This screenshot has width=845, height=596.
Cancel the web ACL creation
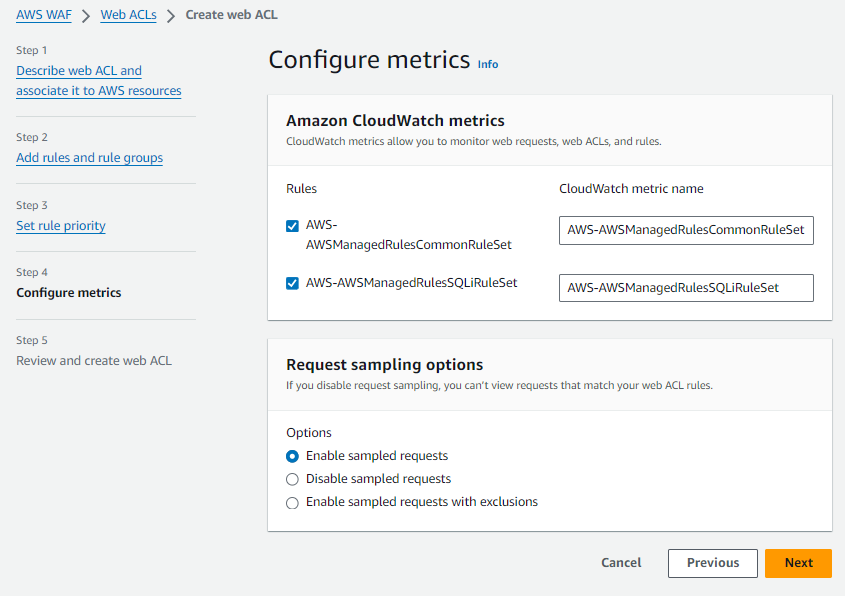tap(621, 563)
